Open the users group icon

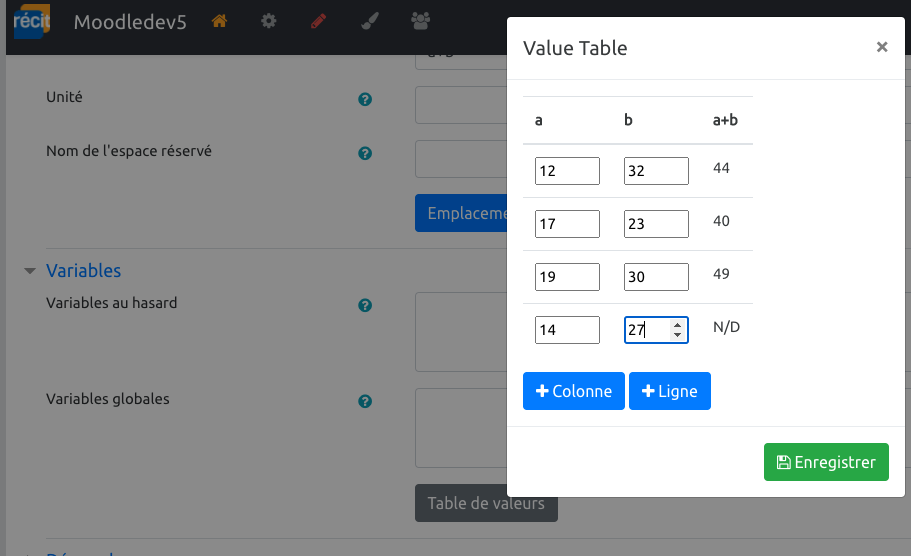click(421, 21)
